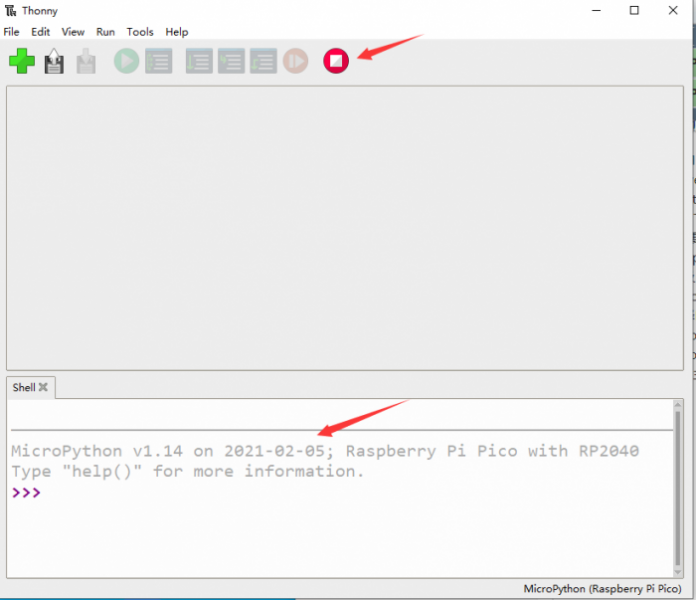Viewport: 696px width, 600px height.
Task: Open the Tools menu
Action: (140, 32)
